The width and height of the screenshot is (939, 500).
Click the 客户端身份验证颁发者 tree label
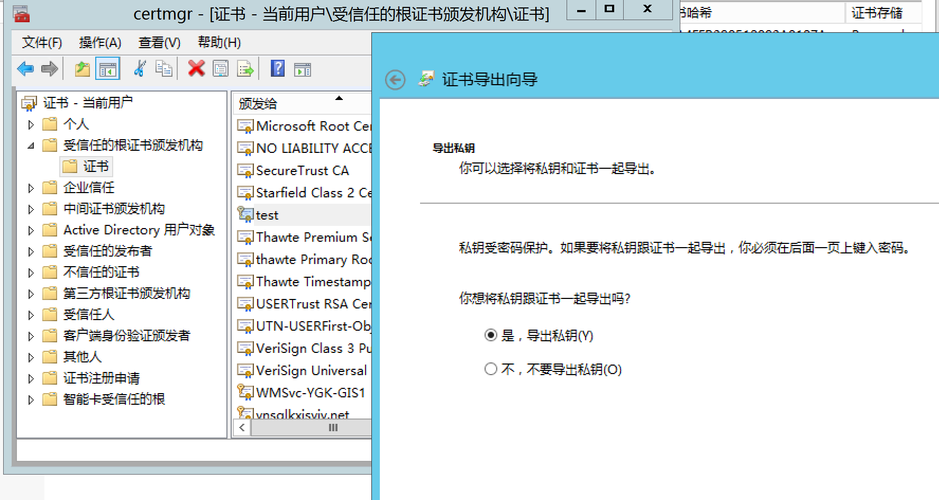pyautogui.click(x=126, y=335)
